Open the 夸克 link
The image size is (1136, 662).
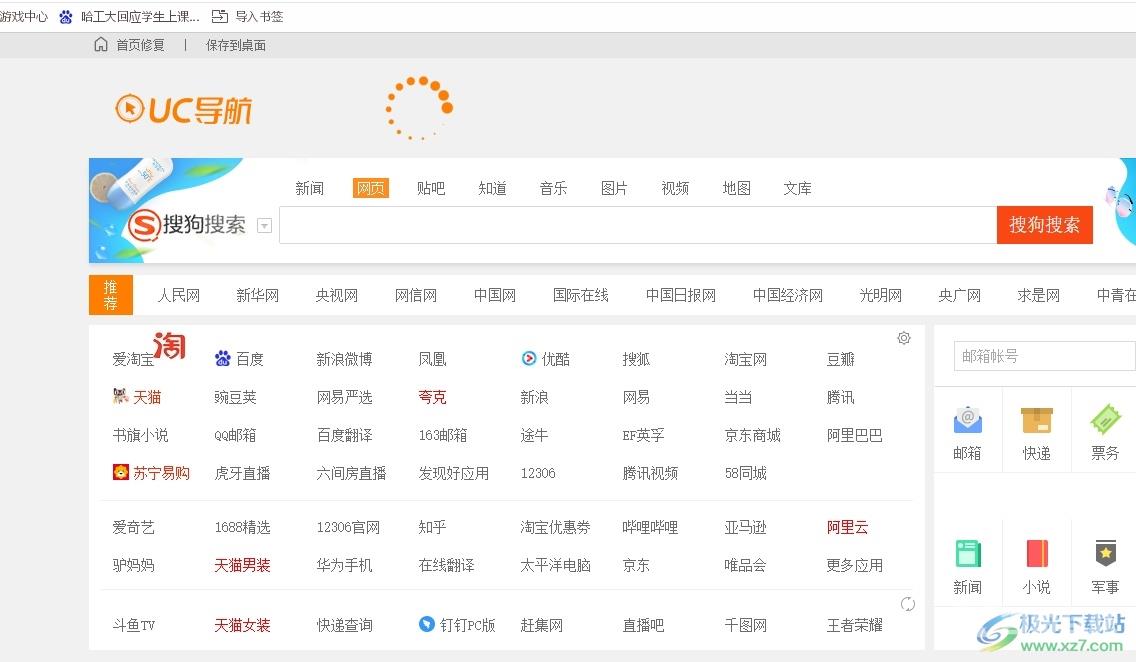pos(433,397)
